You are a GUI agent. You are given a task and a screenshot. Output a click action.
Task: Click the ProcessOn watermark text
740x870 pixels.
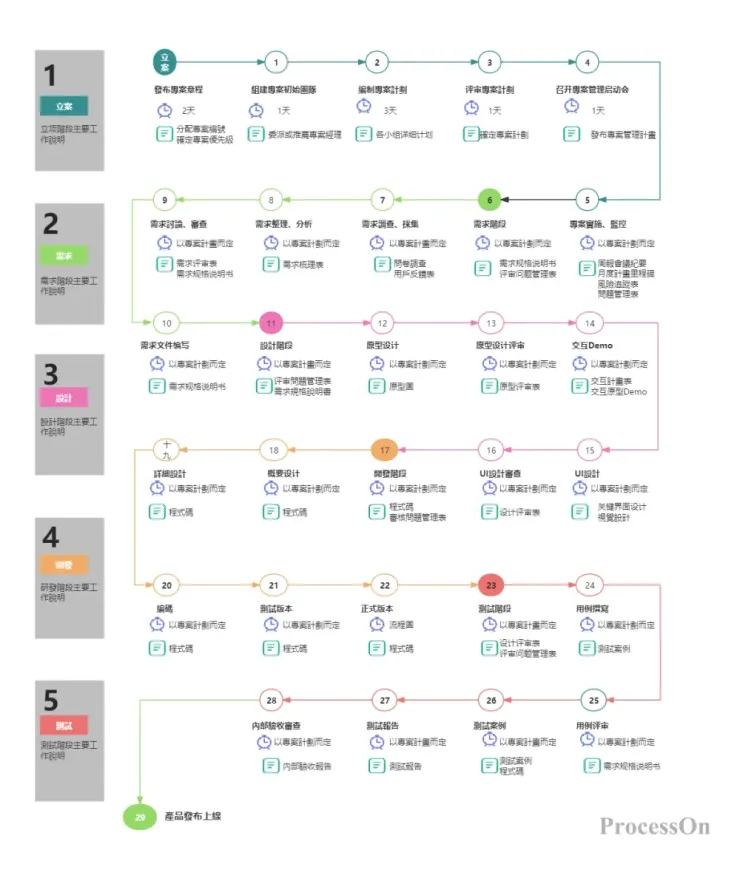point(655,826)
